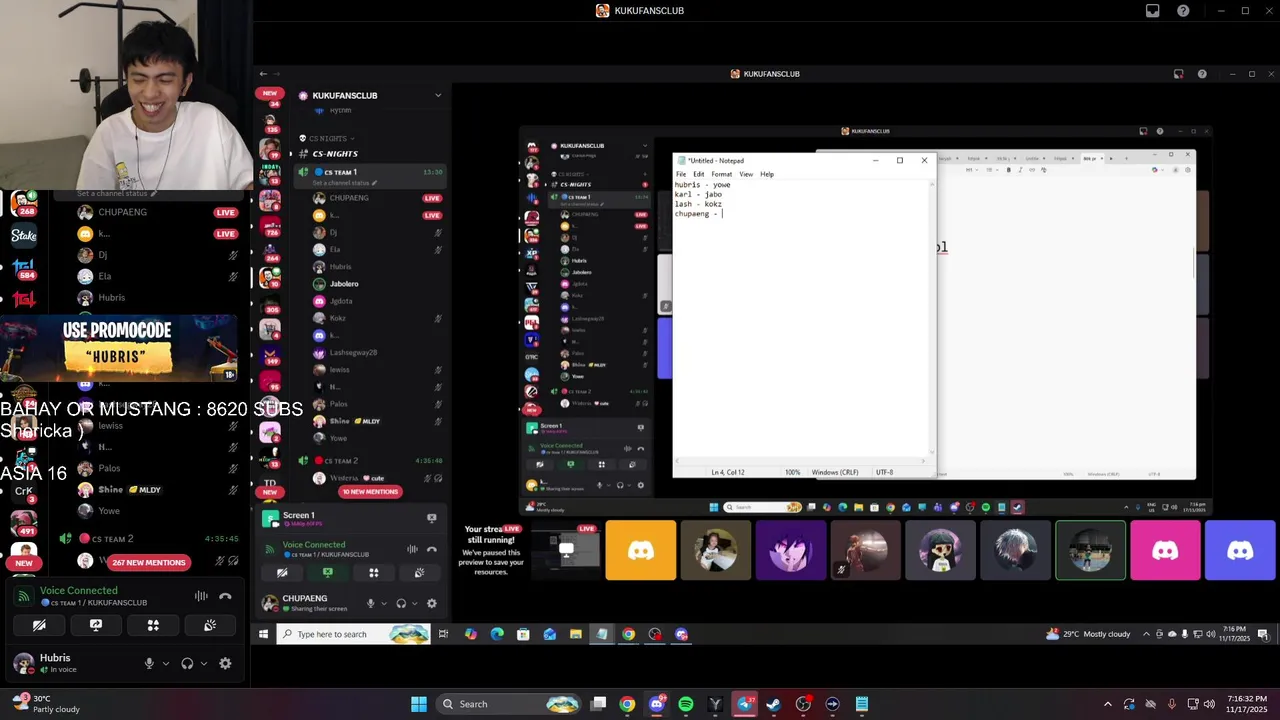This screenshot has height=720, width=1280.
Task: Toggle noise suppression in Hubris's Voice Connected panel
Action: 201,596
